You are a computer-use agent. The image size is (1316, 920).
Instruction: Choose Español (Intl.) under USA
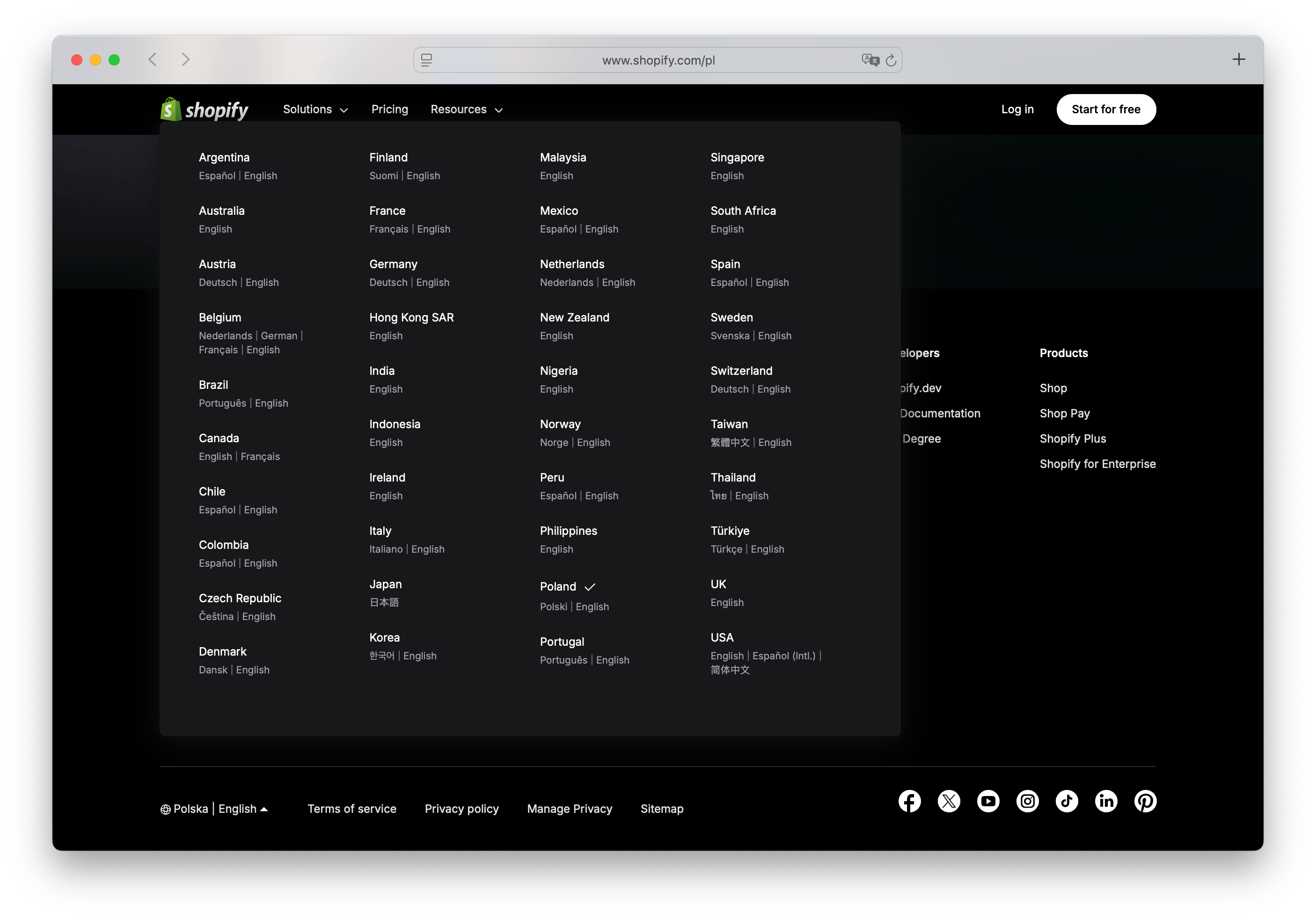point(783,656)
